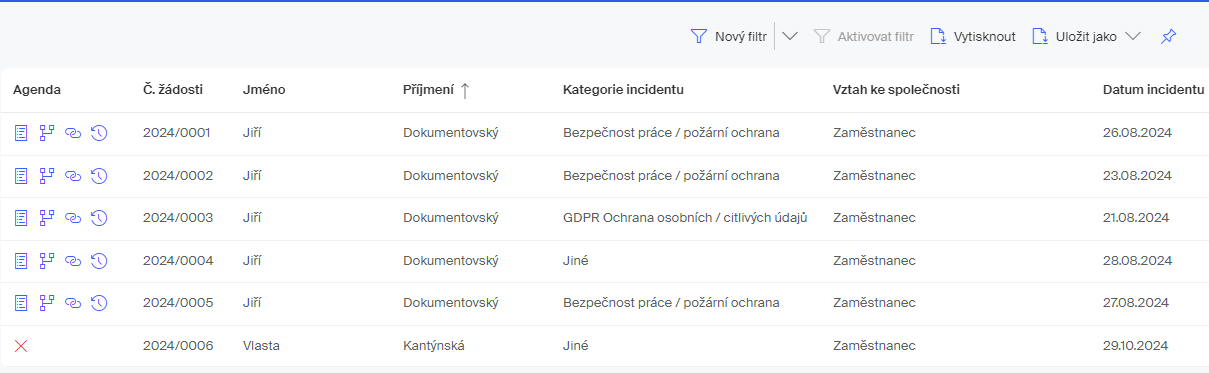The width and height of the screenshot is (1209, 373).
Task: Click history icon for request 2024/0001
Action: (x=99, y=133)
